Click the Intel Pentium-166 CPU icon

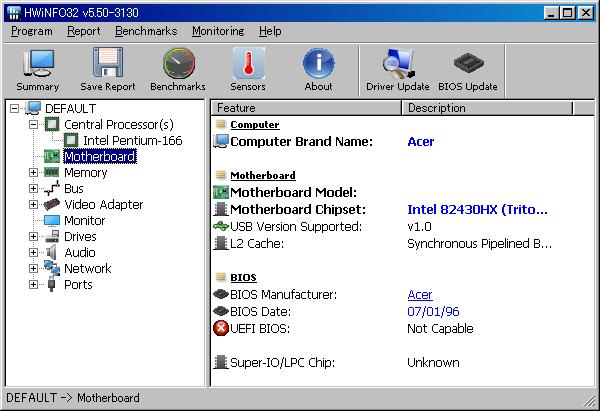point(71,140)
